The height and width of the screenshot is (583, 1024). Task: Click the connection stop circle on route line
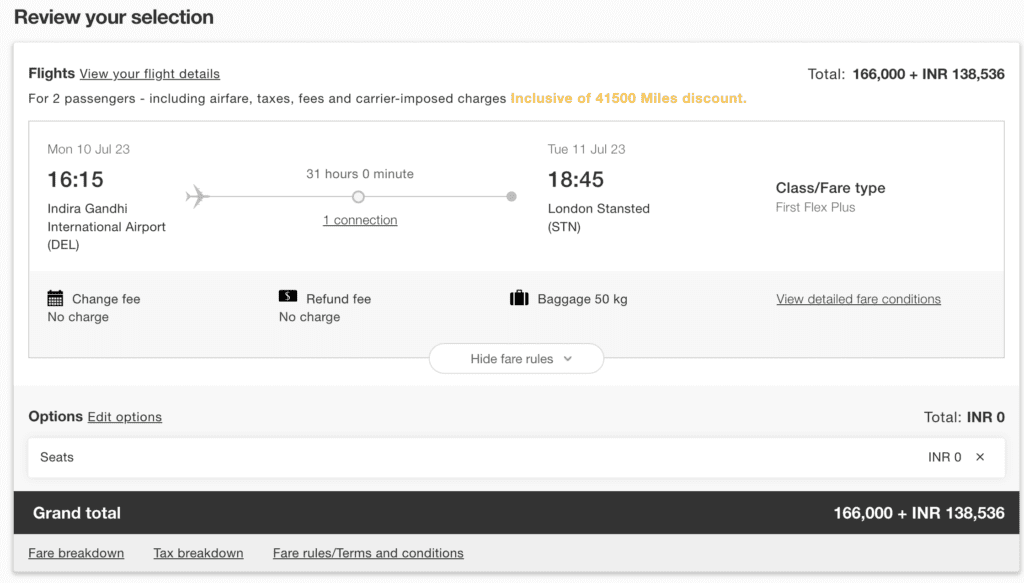pos(358,197)
